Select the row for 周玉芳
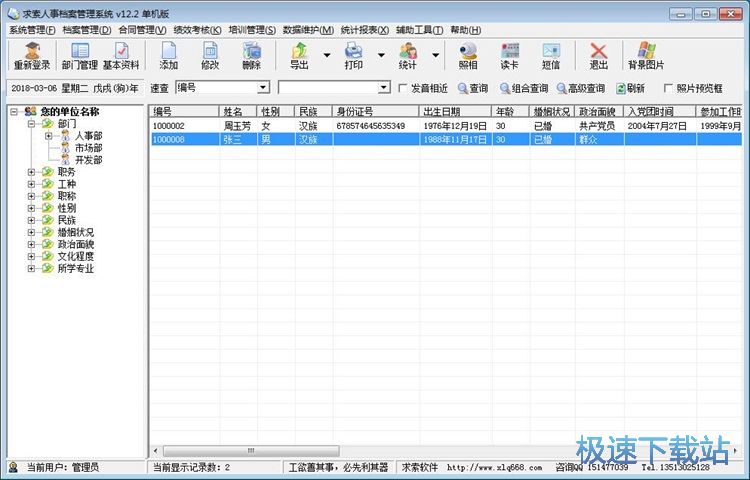 446,126
